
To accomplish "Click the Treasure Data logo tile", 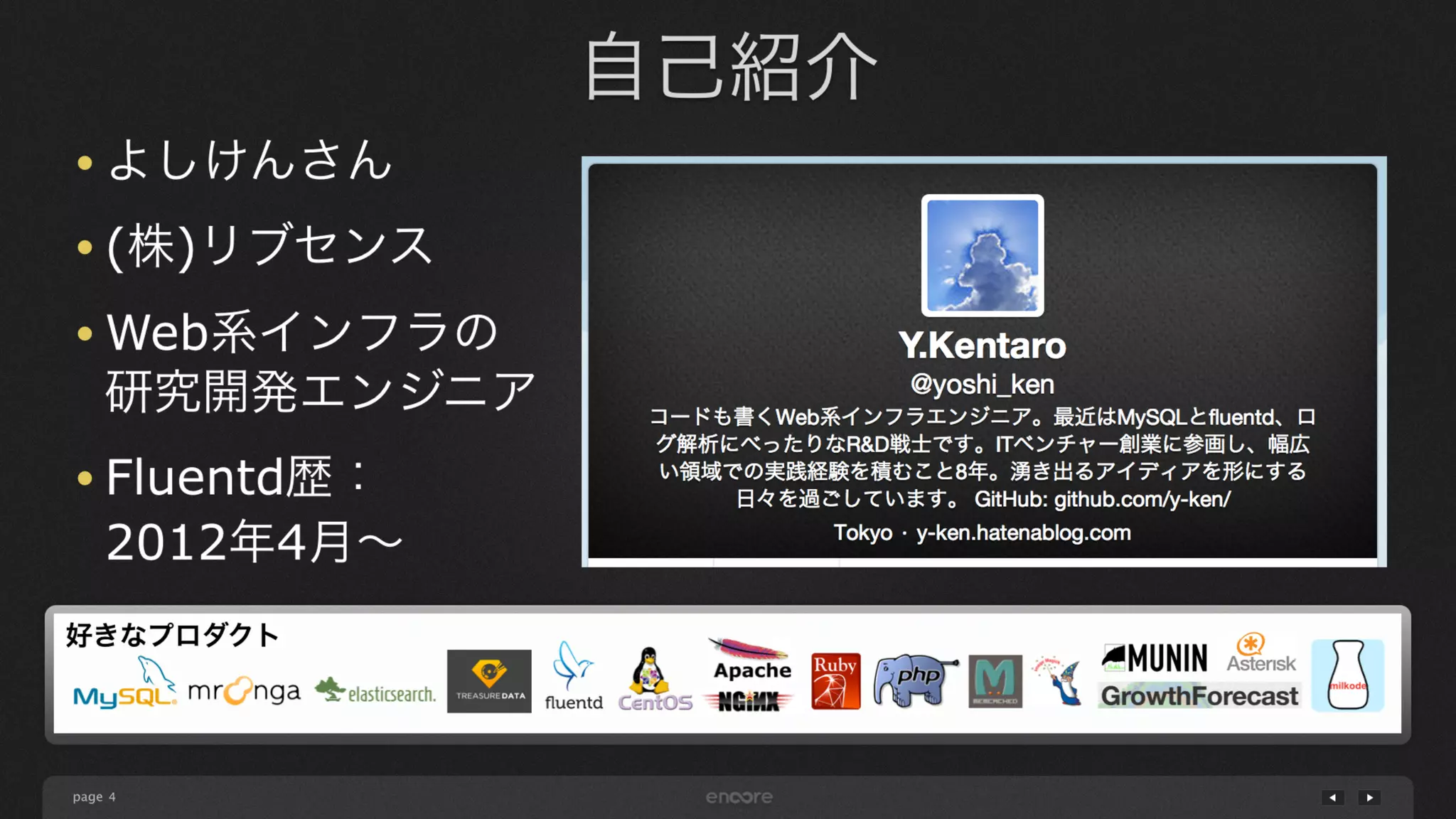I will coord(489,681).
